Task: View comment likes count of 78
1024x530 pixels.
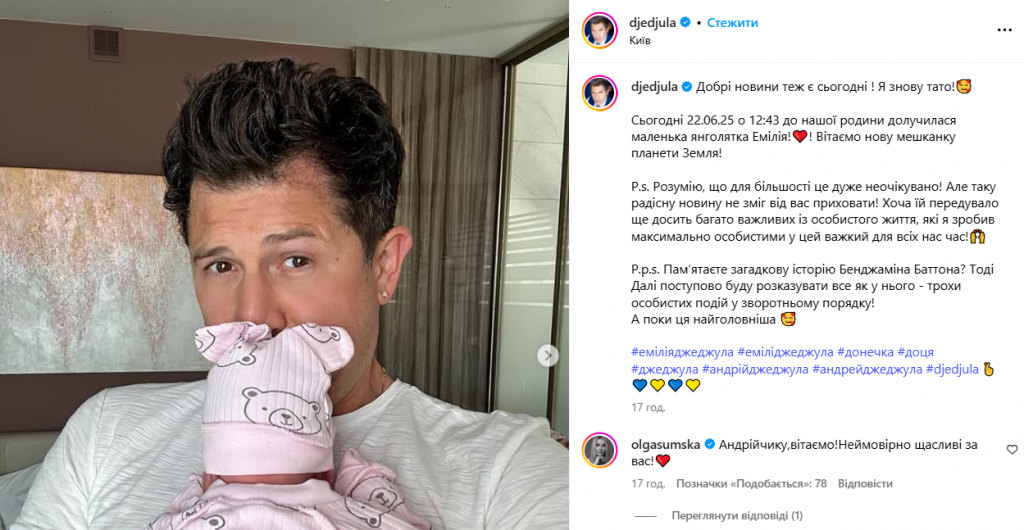Action: point(751,484)
